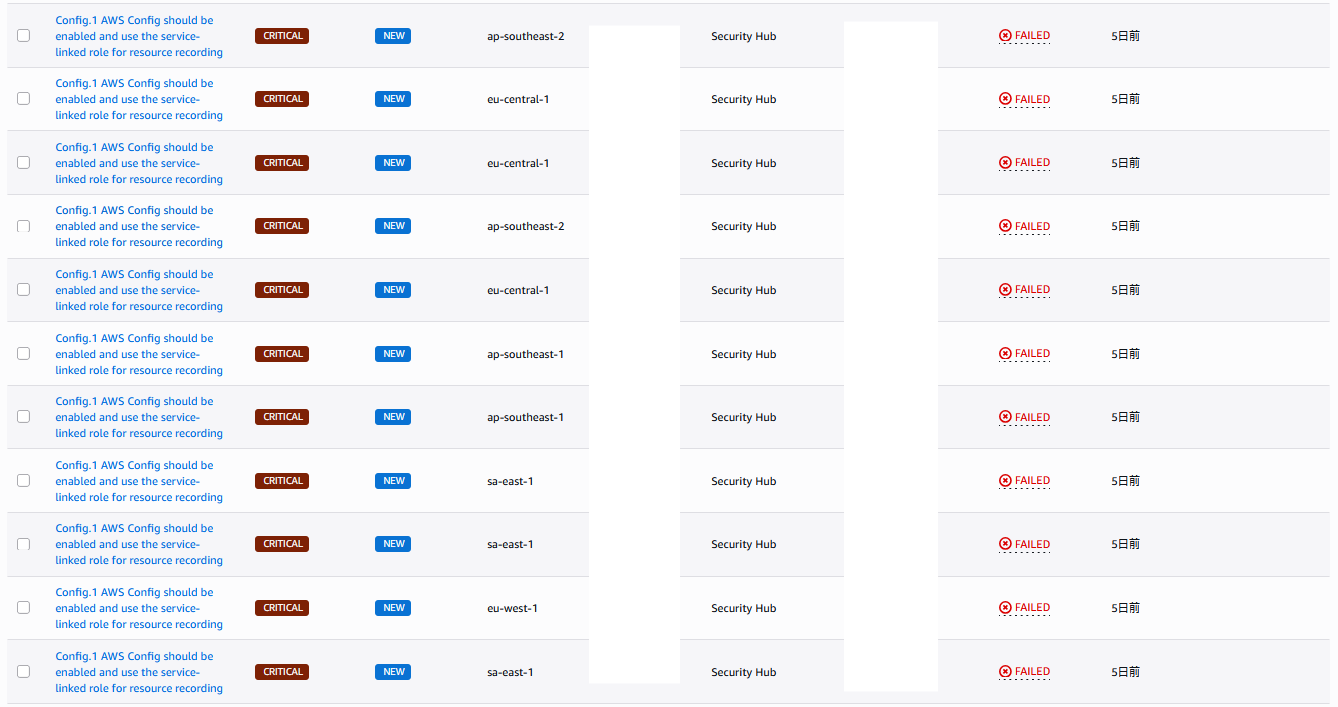Click the first 'eu-central-1' region cell

(518, 99)
